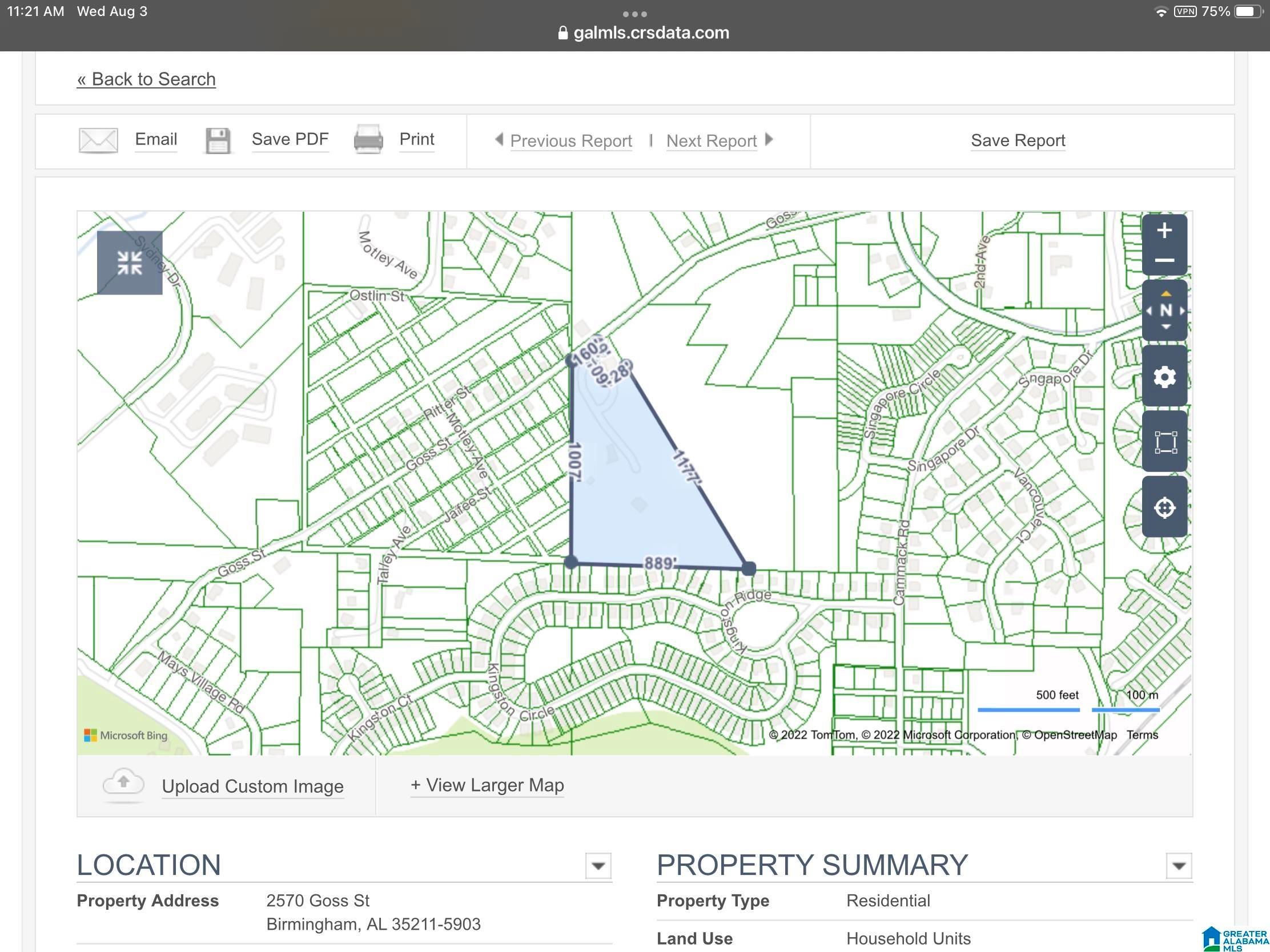Click the Save PDF link

point(290,139)
